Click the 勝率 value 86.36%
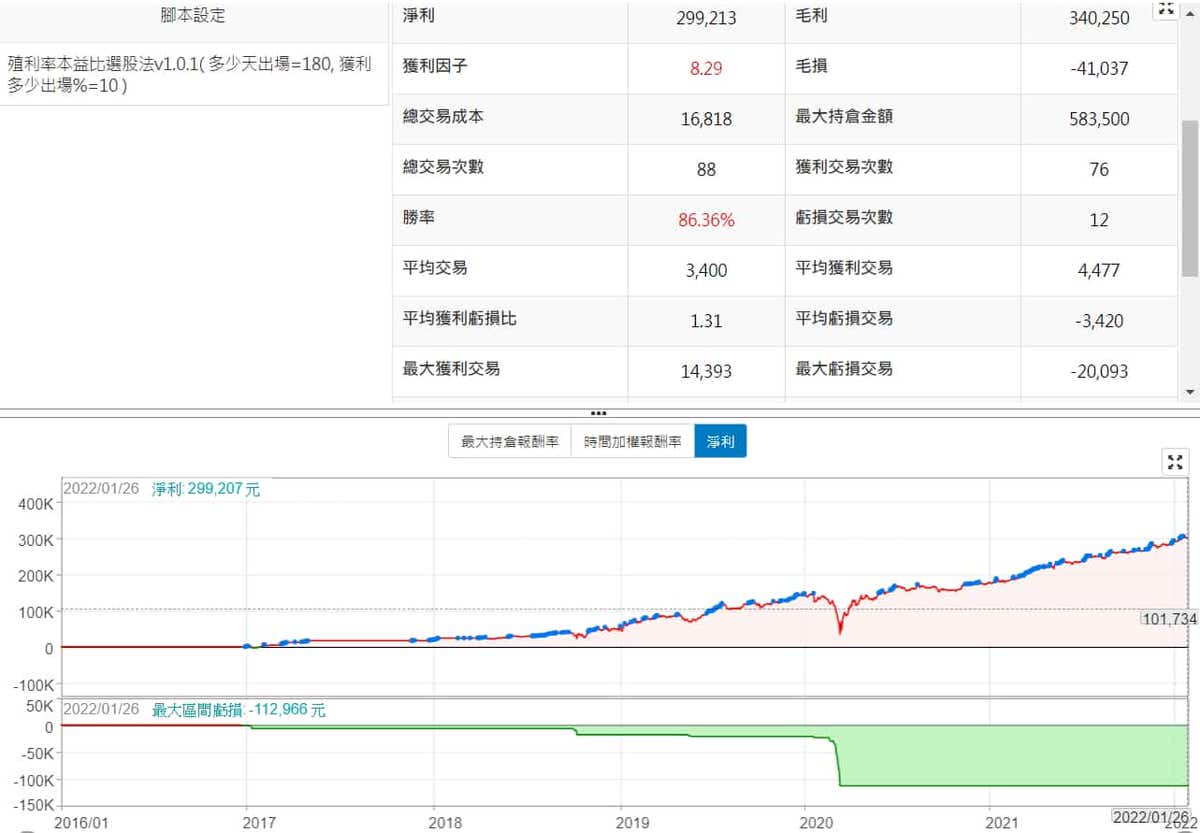This screenshot has height=833, width=1200. pyautogui.click(x=706, y=220)
